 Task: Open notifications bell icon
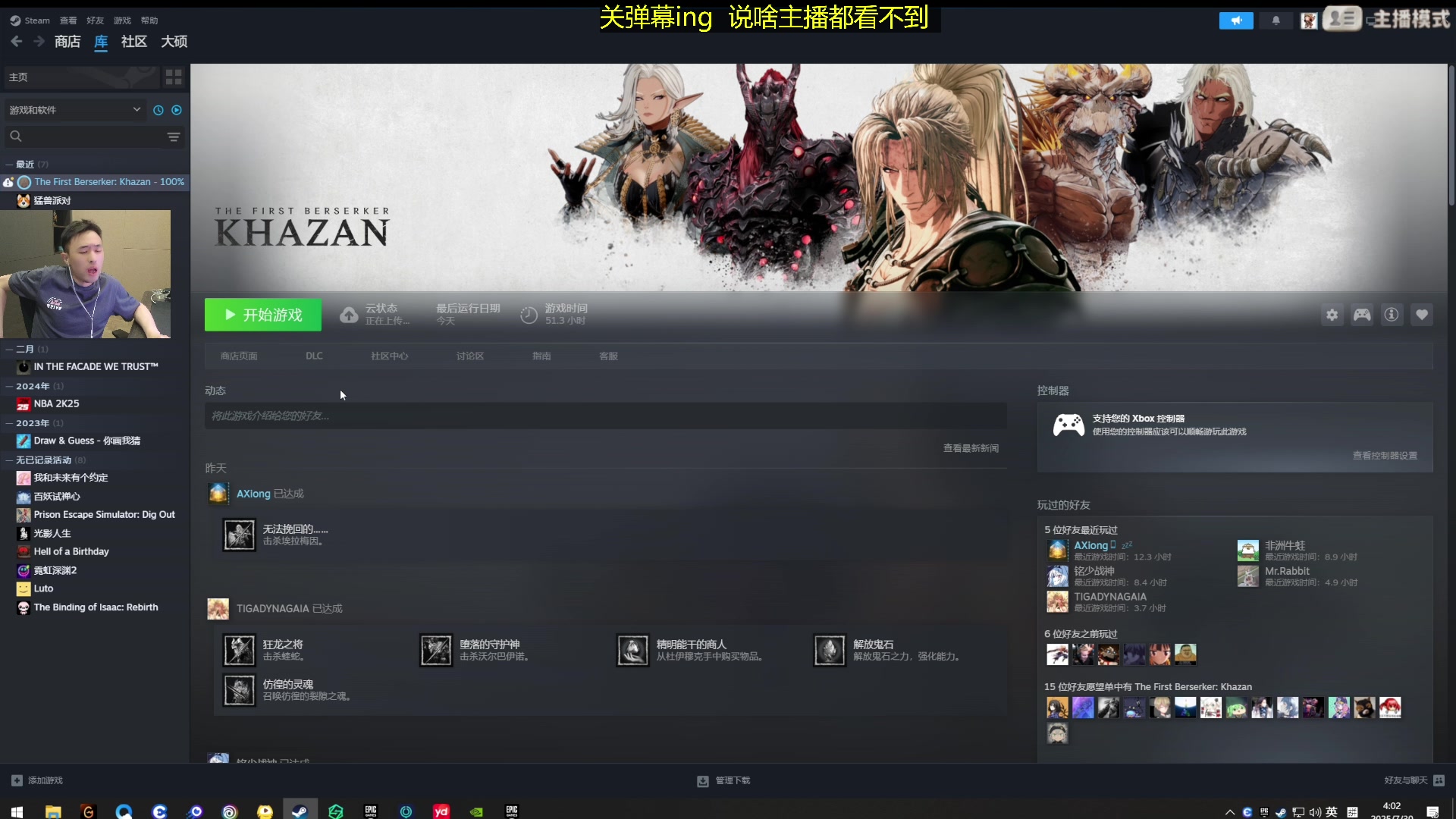1276,20
